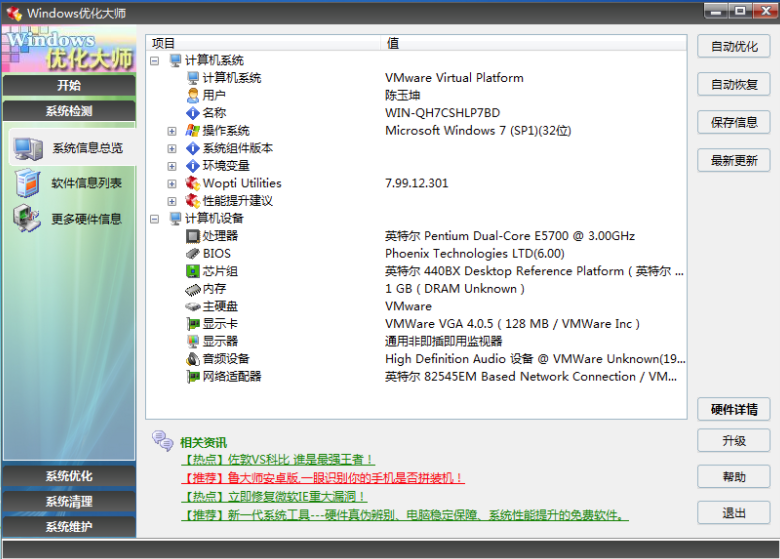Viewport: 780px width, 559px height.
Task: Open the 立即修复微软IE重大漏洞 link
Action: 275,496
